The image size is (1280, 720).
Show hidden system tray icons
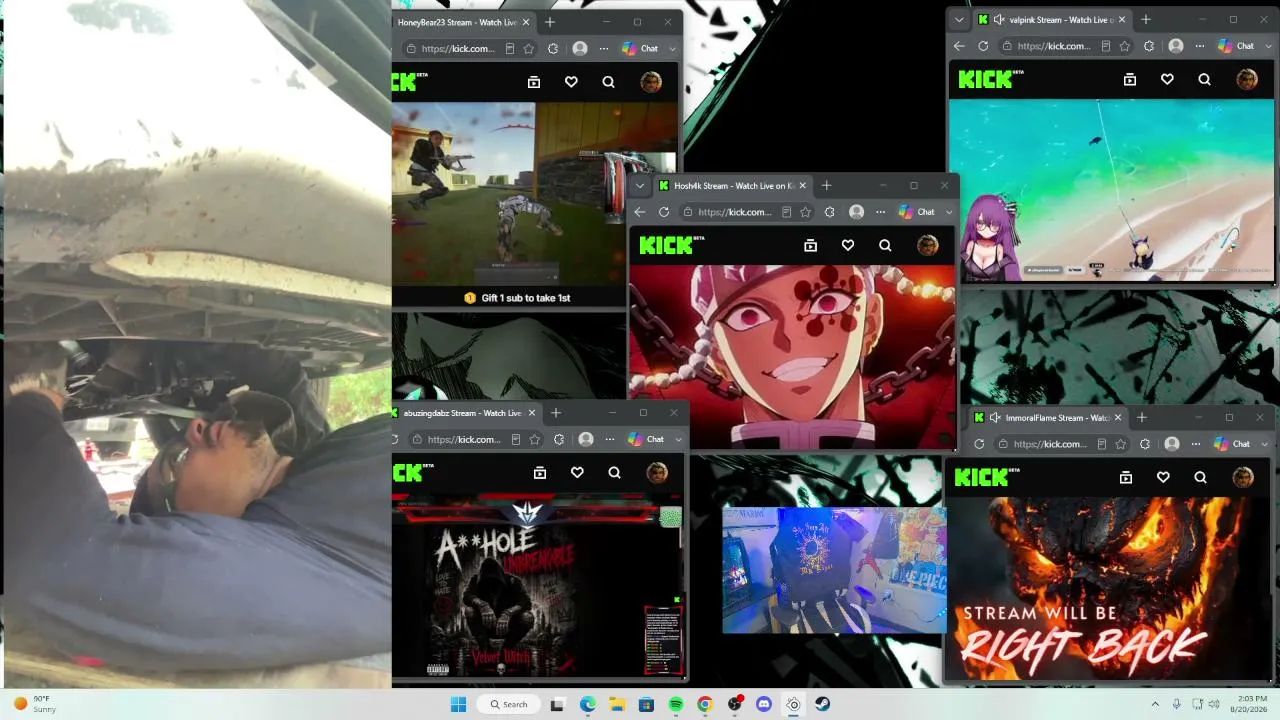click(x=1155, y=704)
